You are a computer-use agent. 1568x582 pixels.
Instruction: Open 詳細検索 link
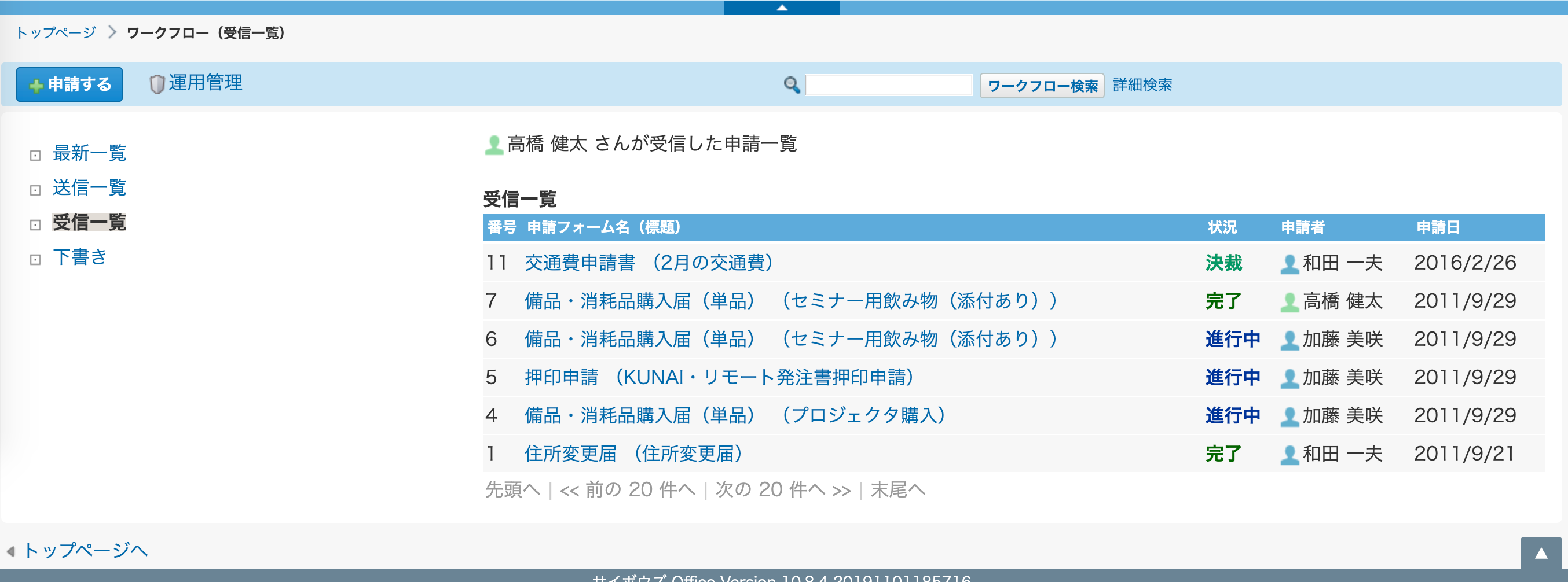[x=1142, y=84]
